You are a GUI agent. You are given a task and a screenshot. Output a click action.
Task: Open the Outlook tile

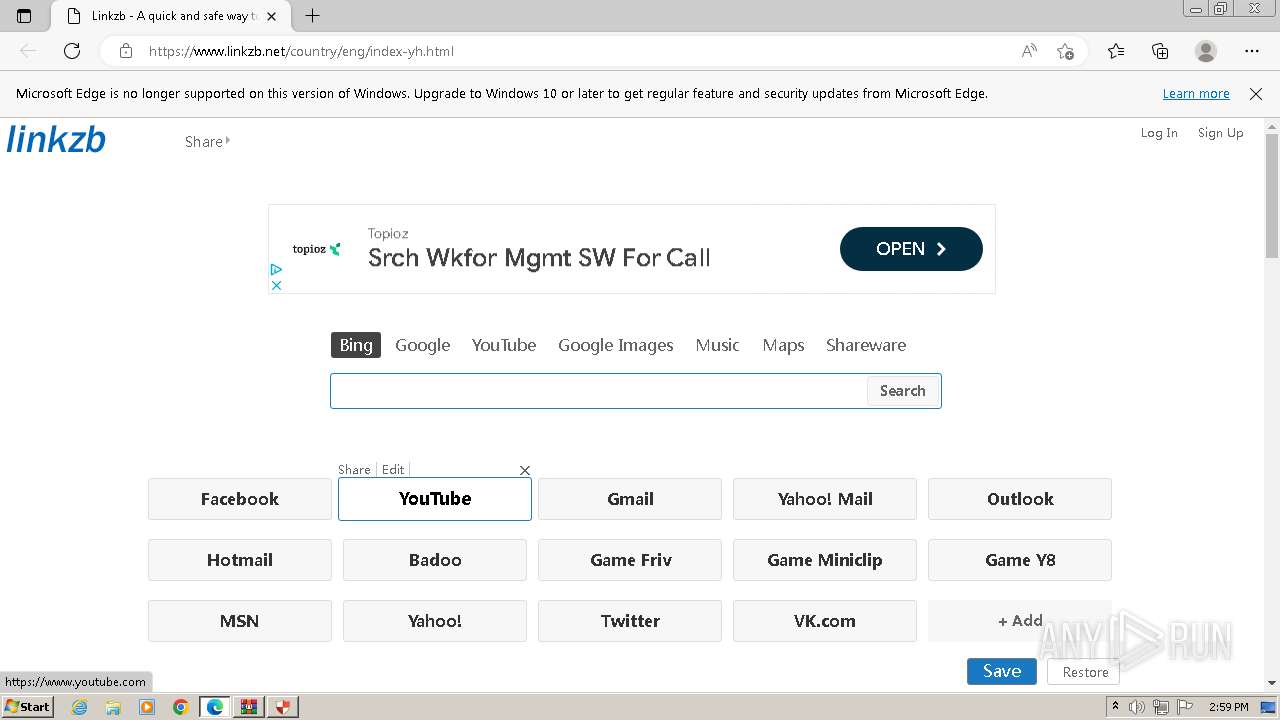coord(1020,499)
